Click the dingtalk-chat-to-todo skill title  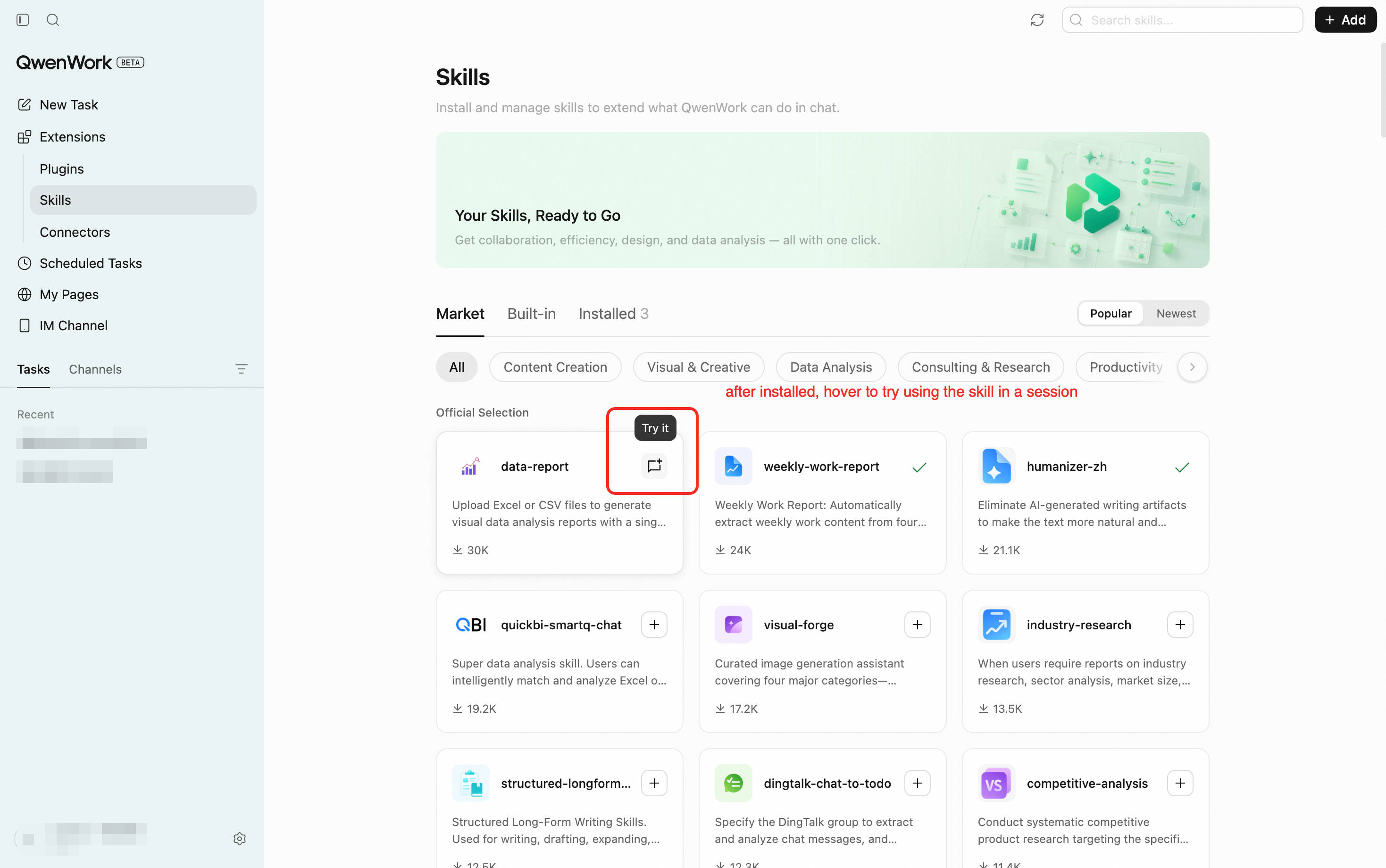pyautogui.click(x=827, y=783)
